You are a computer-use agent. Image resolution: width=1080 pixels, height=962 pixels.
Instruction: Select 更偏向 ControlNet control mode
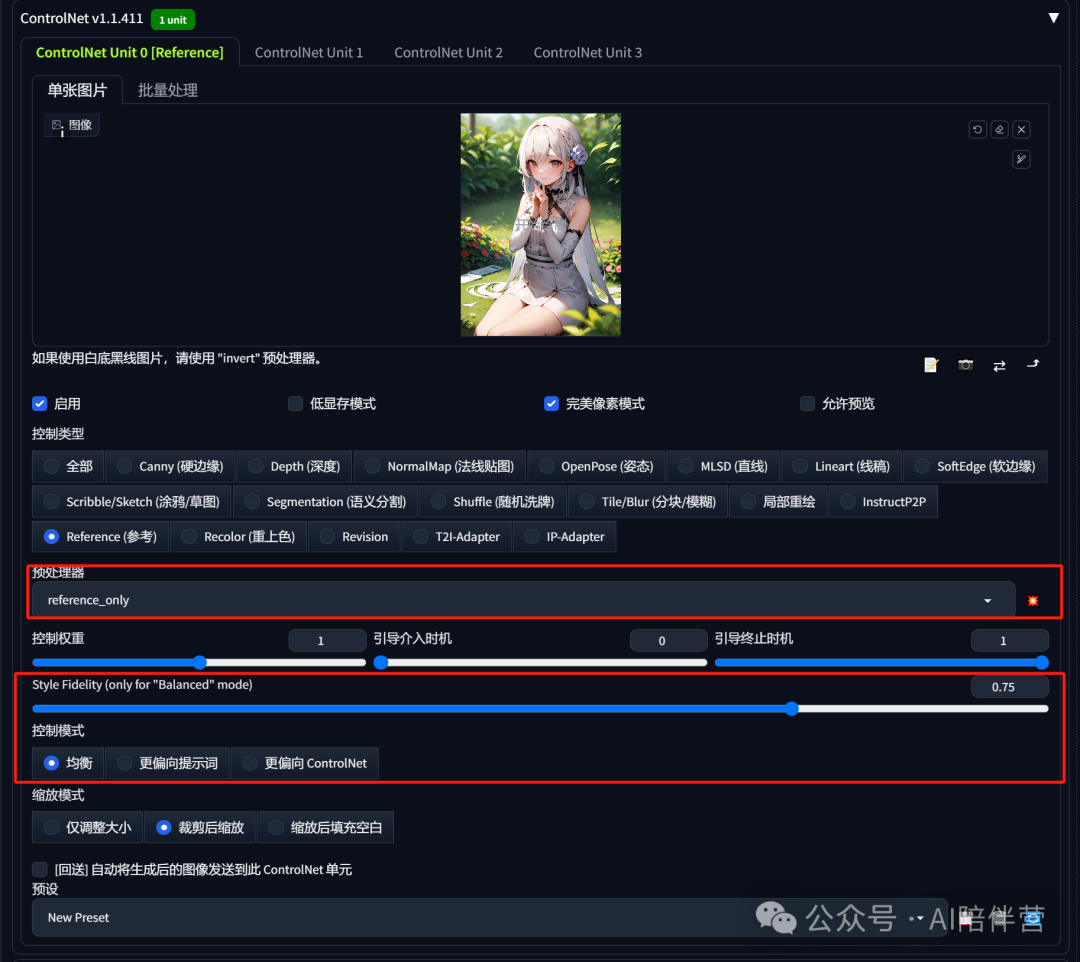(304, 763)
